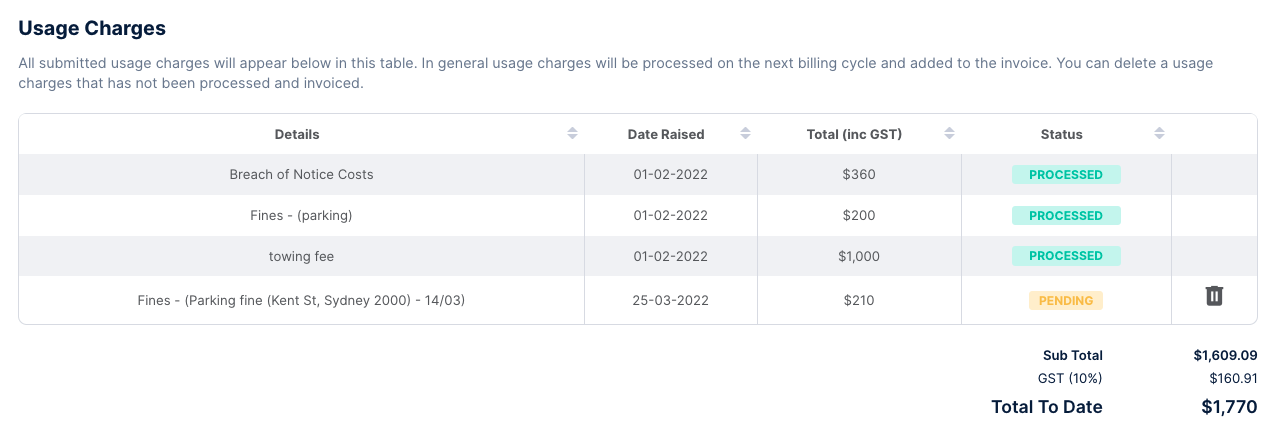This screenshot has width=1282, height=444.
Task: Click PROCESSED badge for Fines - (parking)
Action: point(1066,216)
